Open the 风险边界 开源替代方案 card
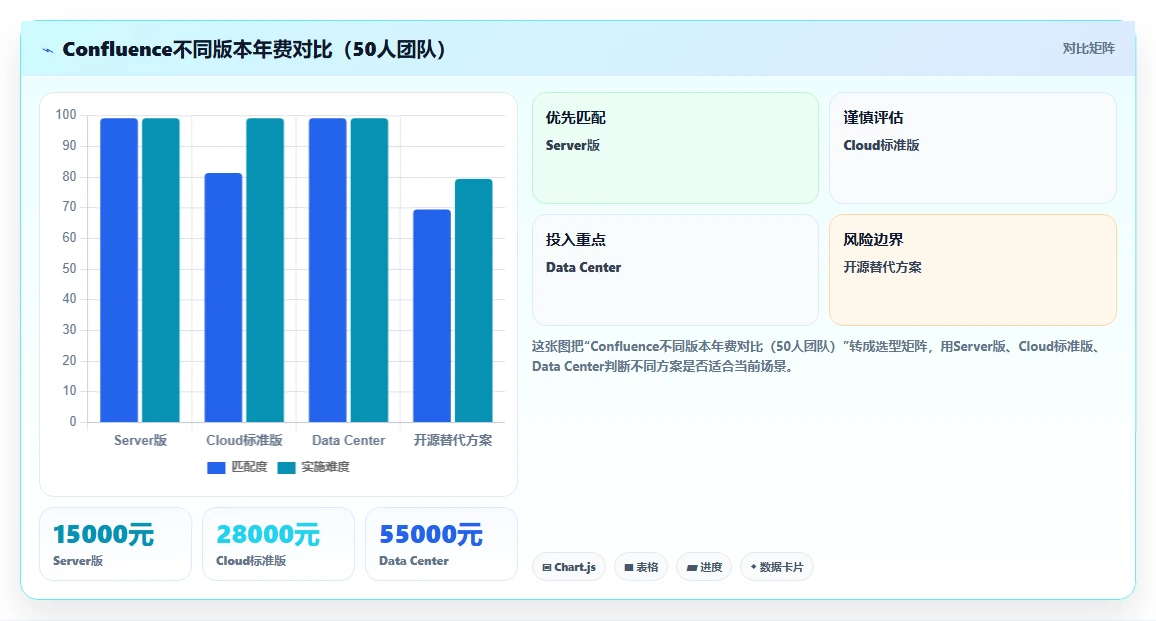This screenshot has width=1156, height=621. click(972, 270)
